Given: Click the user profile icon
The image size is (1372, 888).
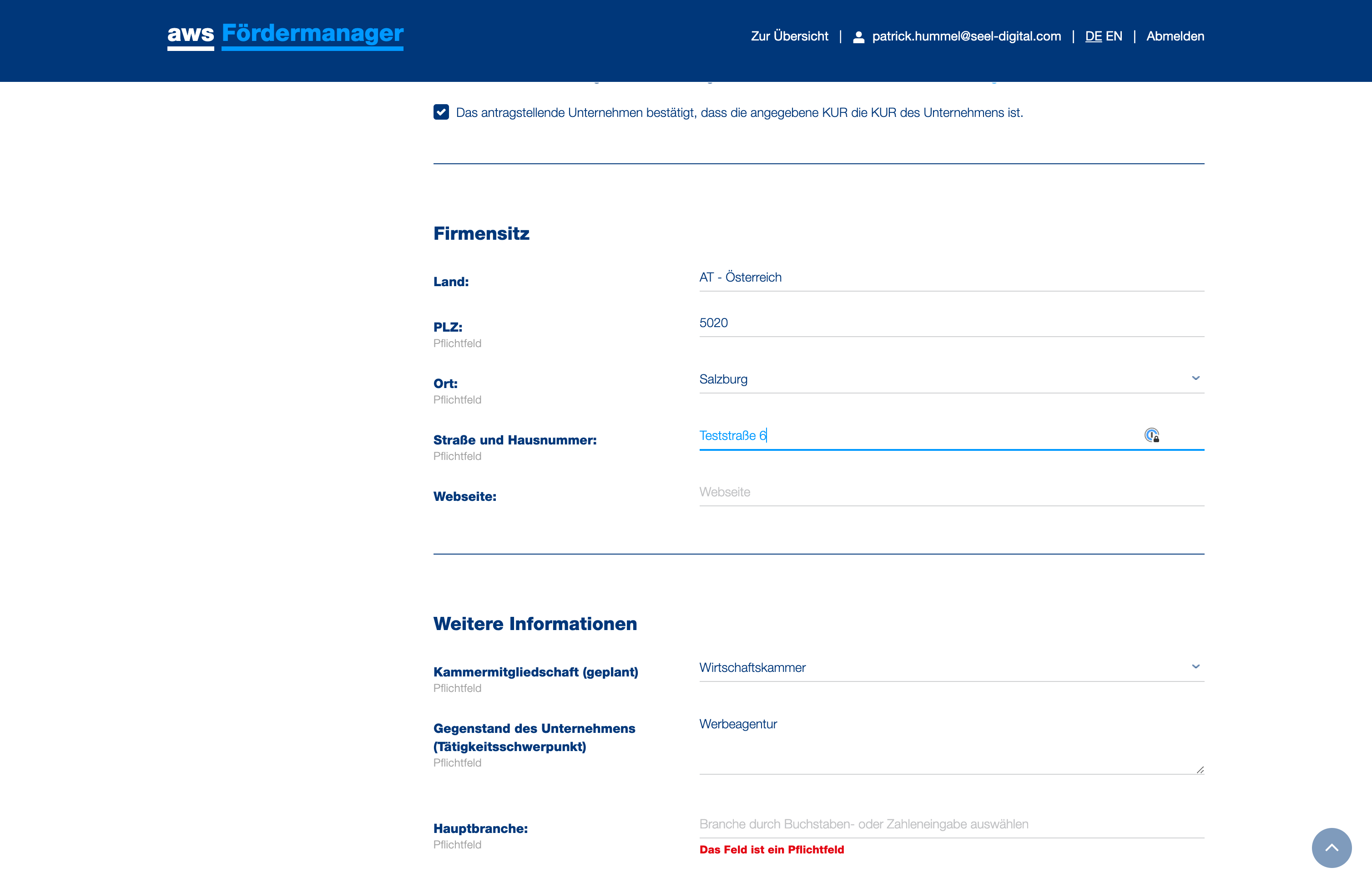Looking at the screenshot, I should 858,37.
